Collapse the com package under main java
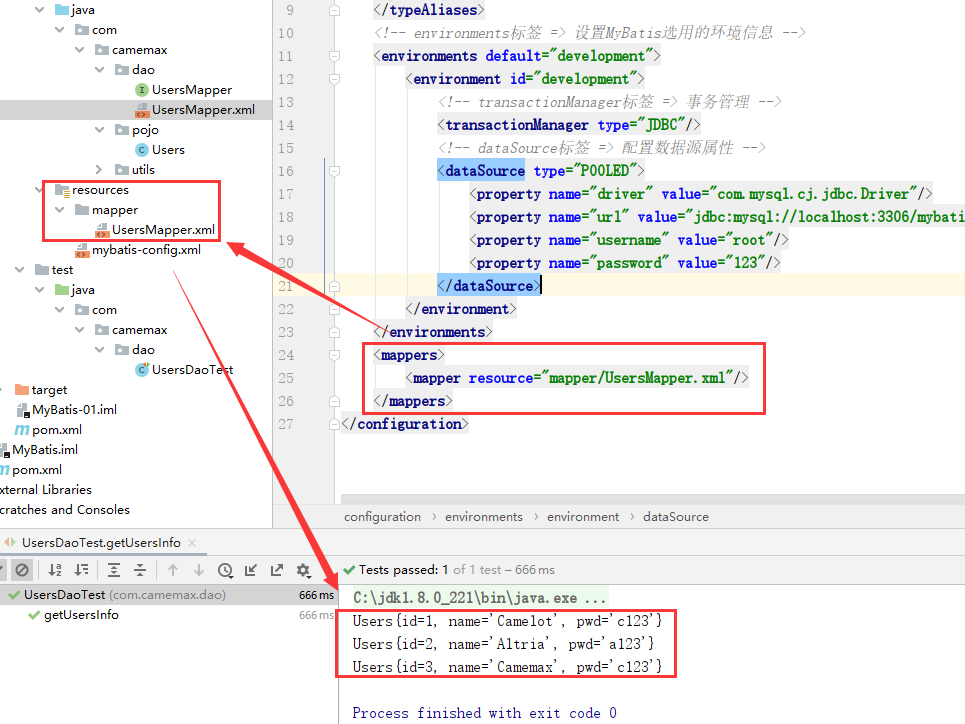The width and height of the screenshot is (965, 724). coord(60,30)
